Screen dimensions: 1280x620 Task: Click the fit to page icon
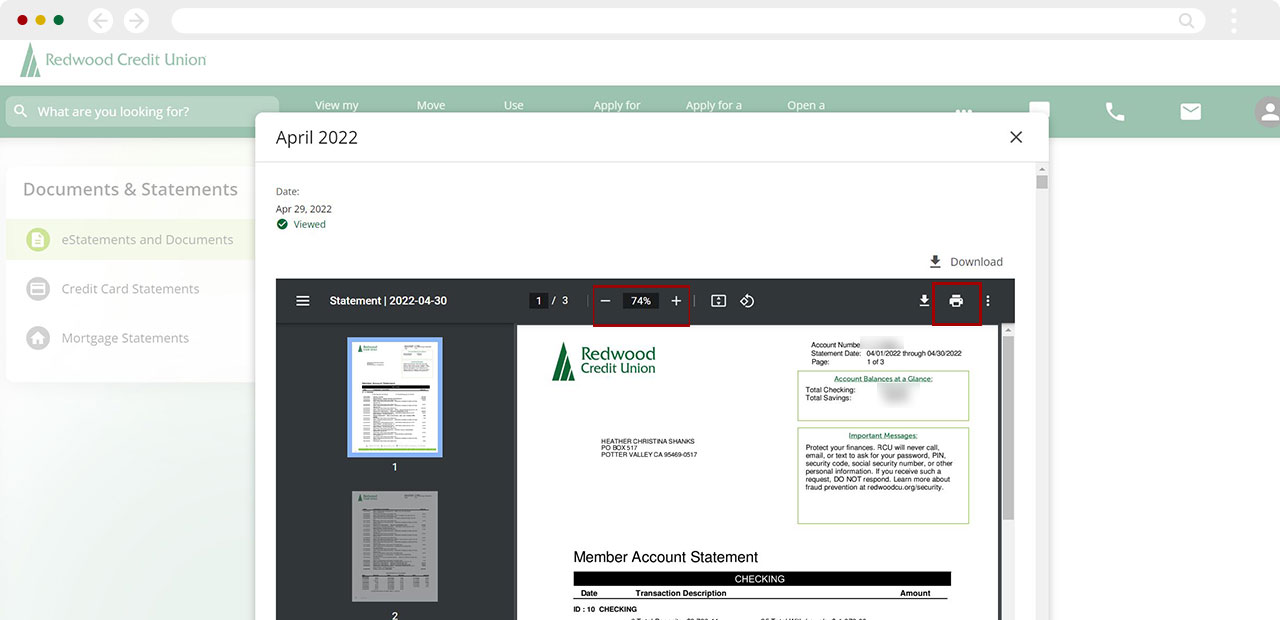point(718,301)
